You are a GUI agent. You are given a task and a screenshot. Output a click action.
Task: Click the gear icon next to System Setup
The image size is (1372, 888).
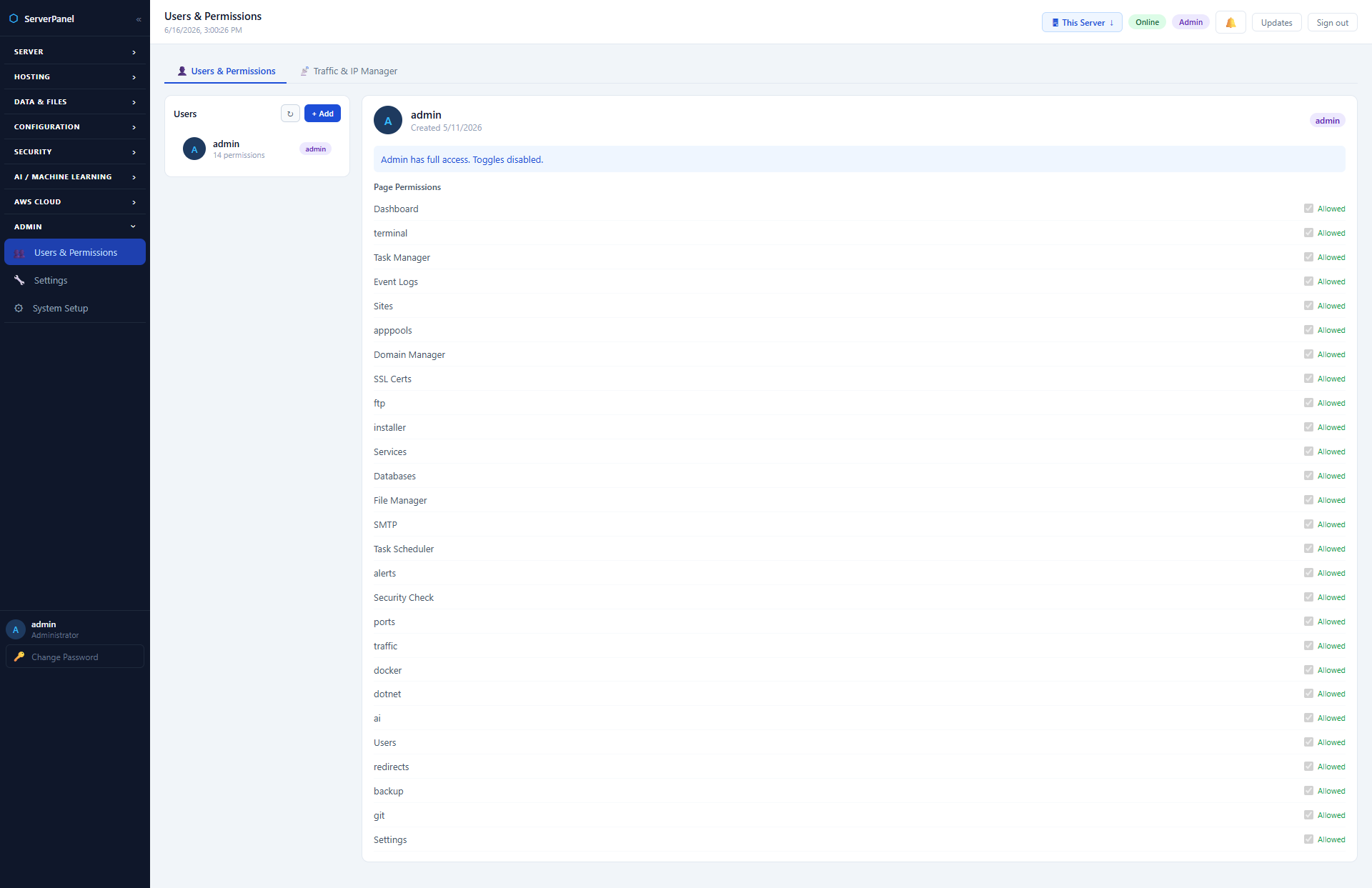19,308
